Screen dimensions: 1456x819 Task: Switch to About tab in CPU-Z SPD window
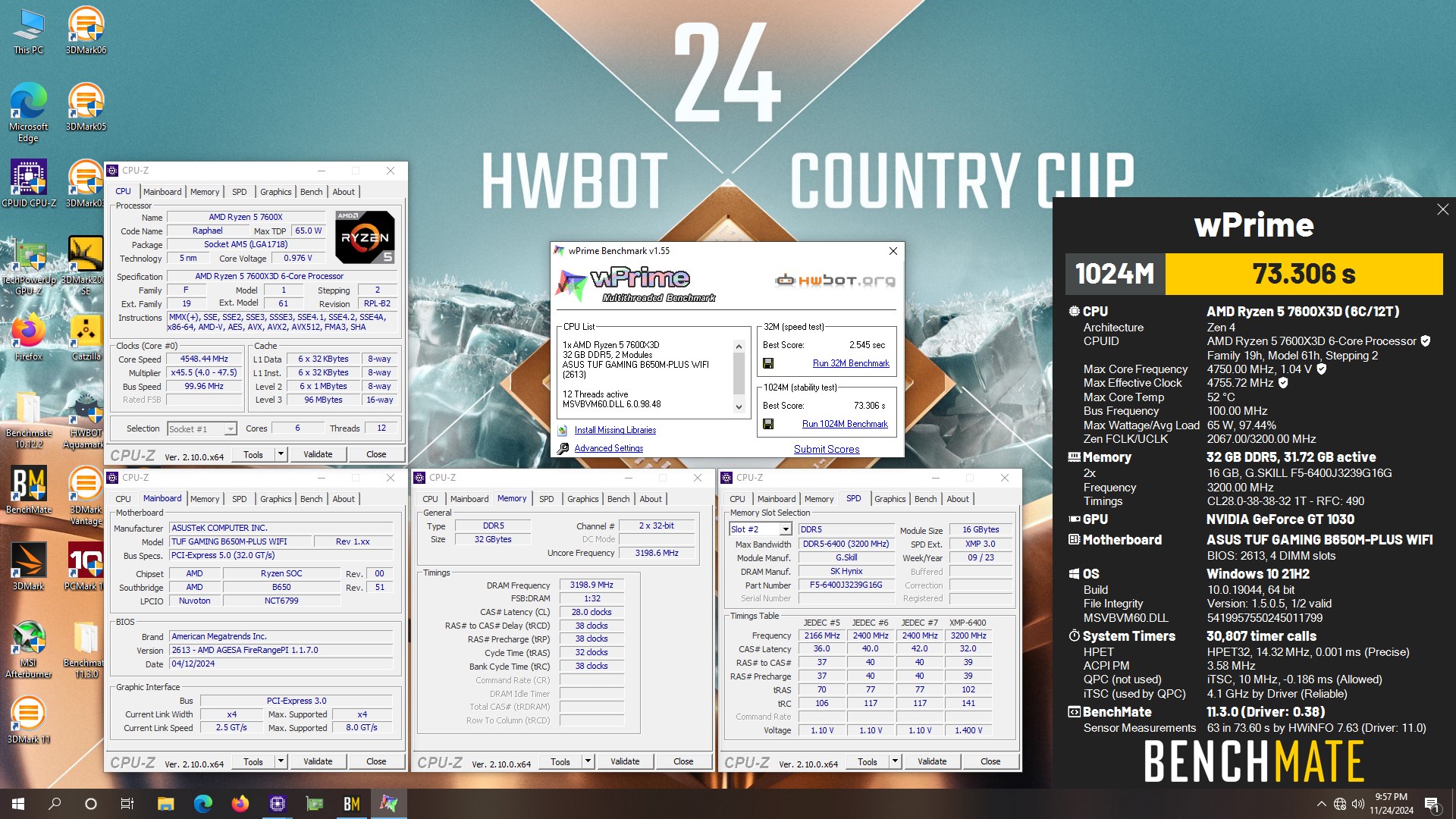click(958, 499)
